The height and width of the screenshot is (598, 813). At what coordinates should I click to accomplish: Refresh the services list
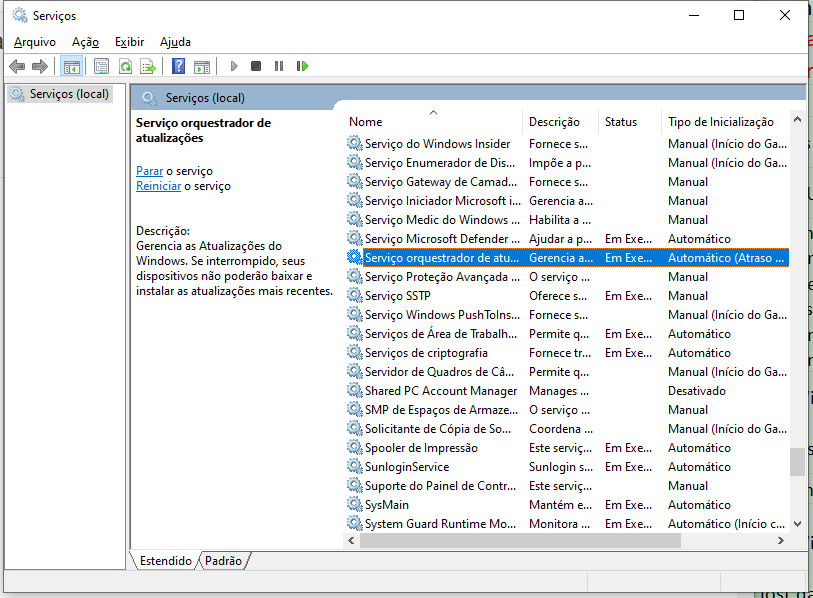(124, 66)
